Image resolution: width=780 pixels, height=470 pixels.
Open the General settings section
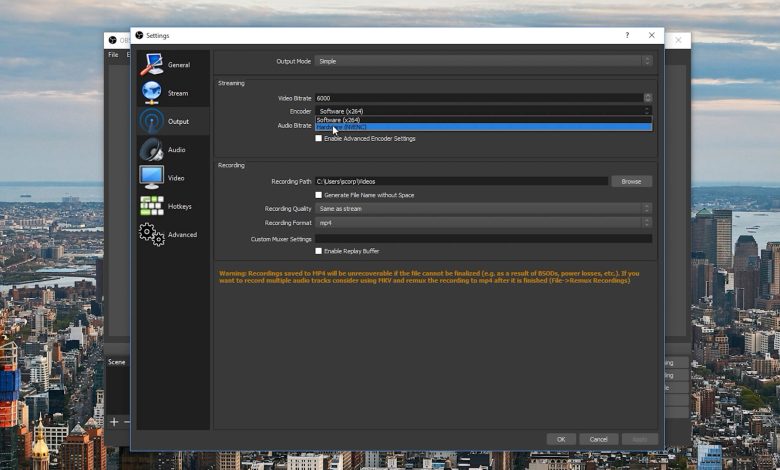tap(152, 64)
